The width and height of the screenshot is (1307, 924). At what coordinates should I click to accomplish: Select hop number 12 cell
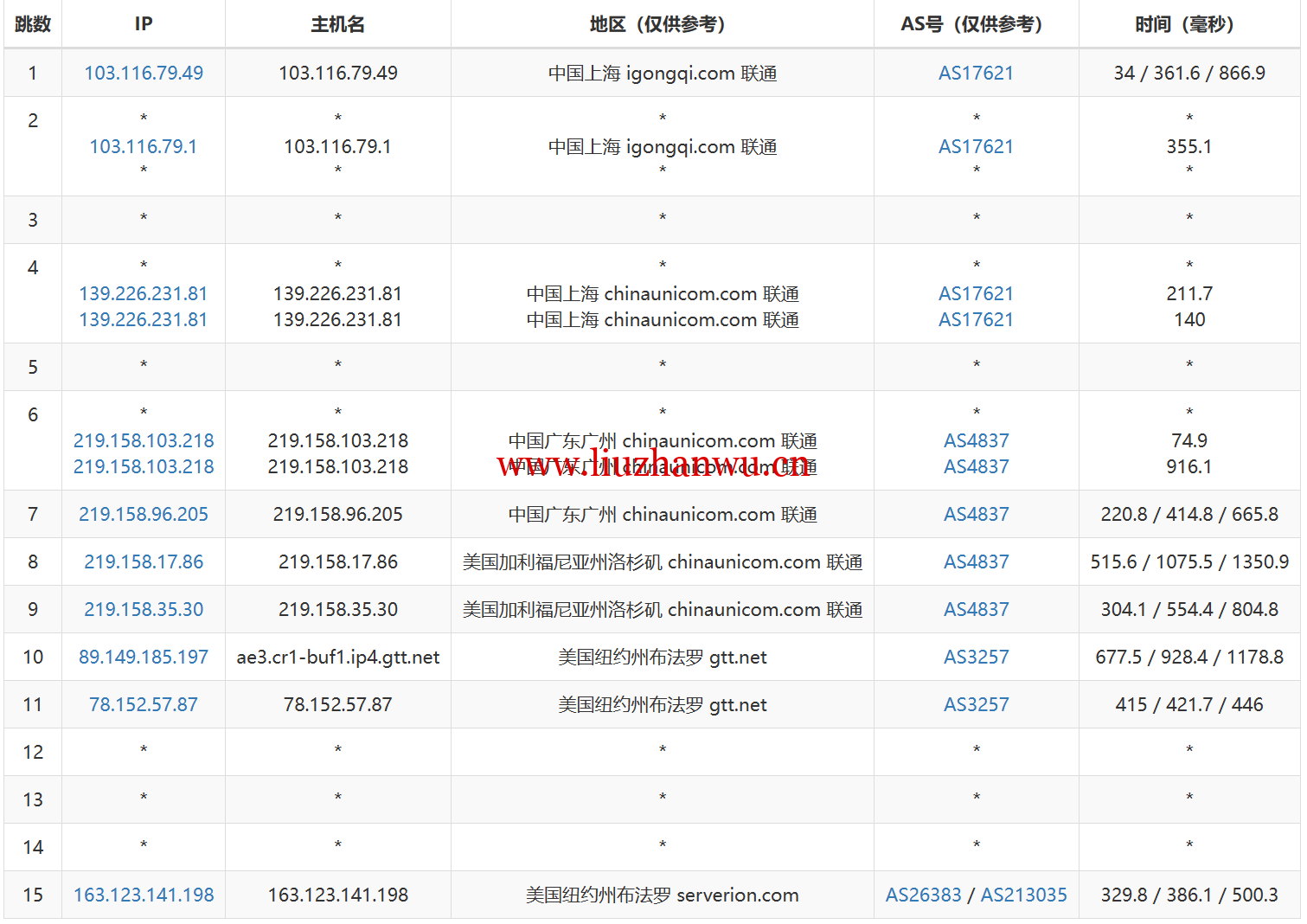click(x=33, y=752)
